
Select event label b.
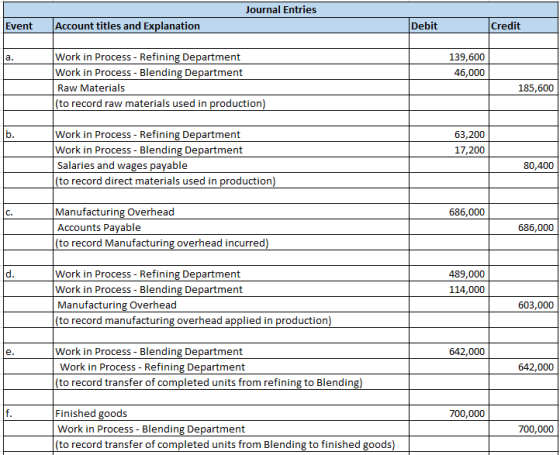pyautogui.click(x=29, y=134)
